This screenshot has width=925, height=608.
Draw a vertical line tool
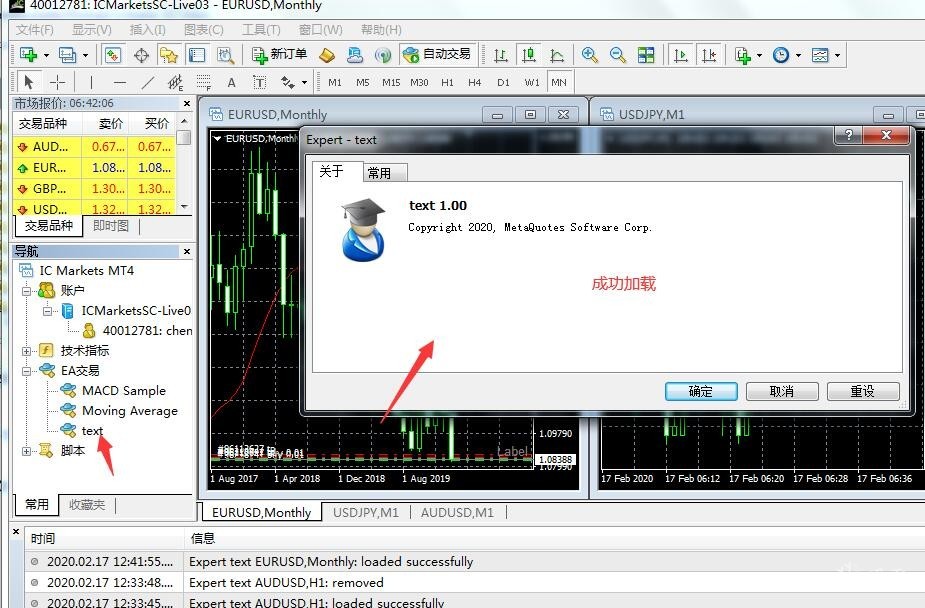pos(91,82)
